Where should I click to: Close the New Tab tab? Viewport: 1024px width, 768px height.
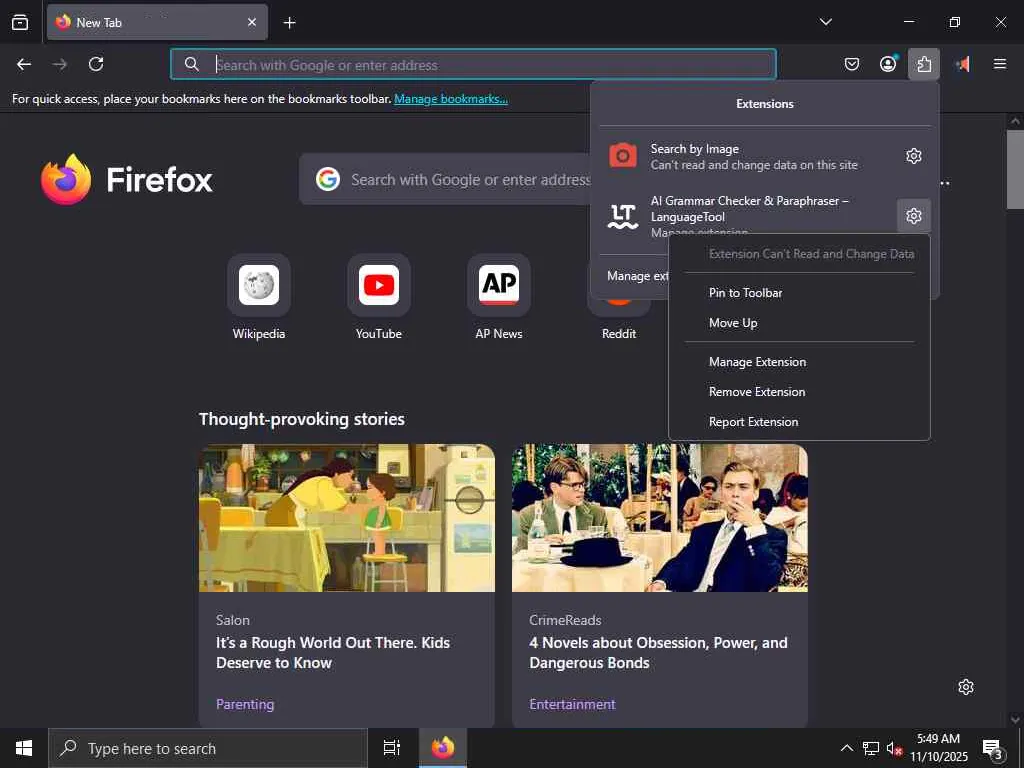[251, 22]
